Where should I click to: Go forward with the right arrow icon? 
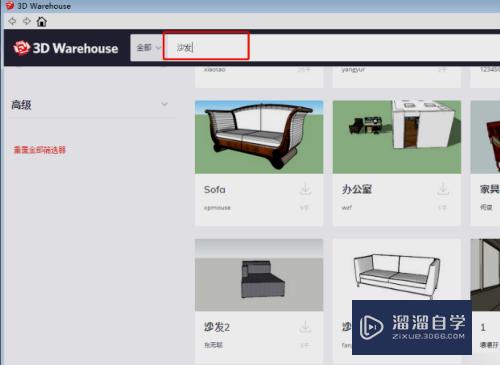[x=26, y=22]
